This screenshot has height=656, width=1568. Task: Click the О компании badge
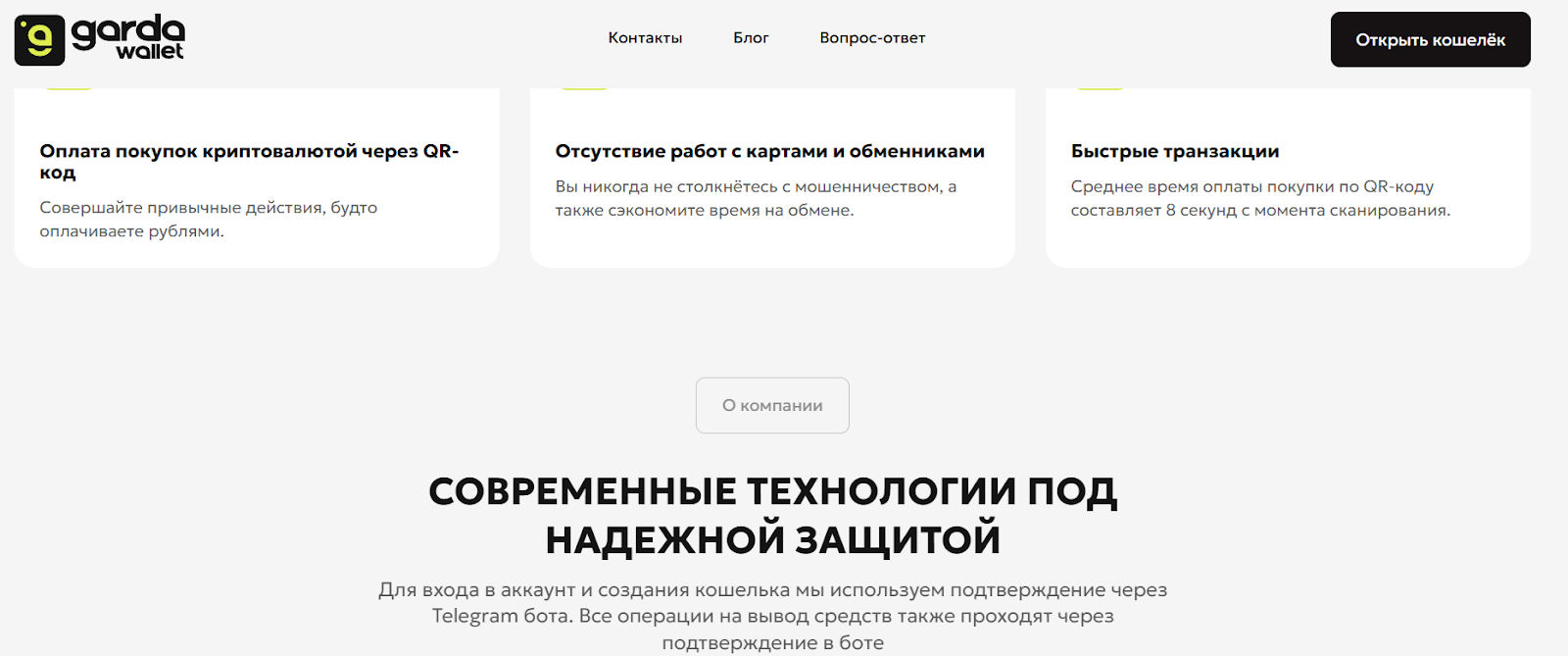[x=772, y=405]
